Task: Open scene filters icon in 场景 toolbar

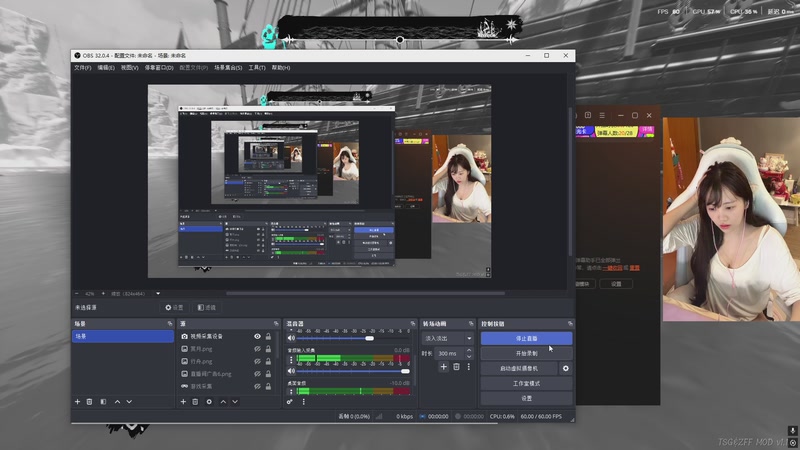Action: click(x=103, y=402)
